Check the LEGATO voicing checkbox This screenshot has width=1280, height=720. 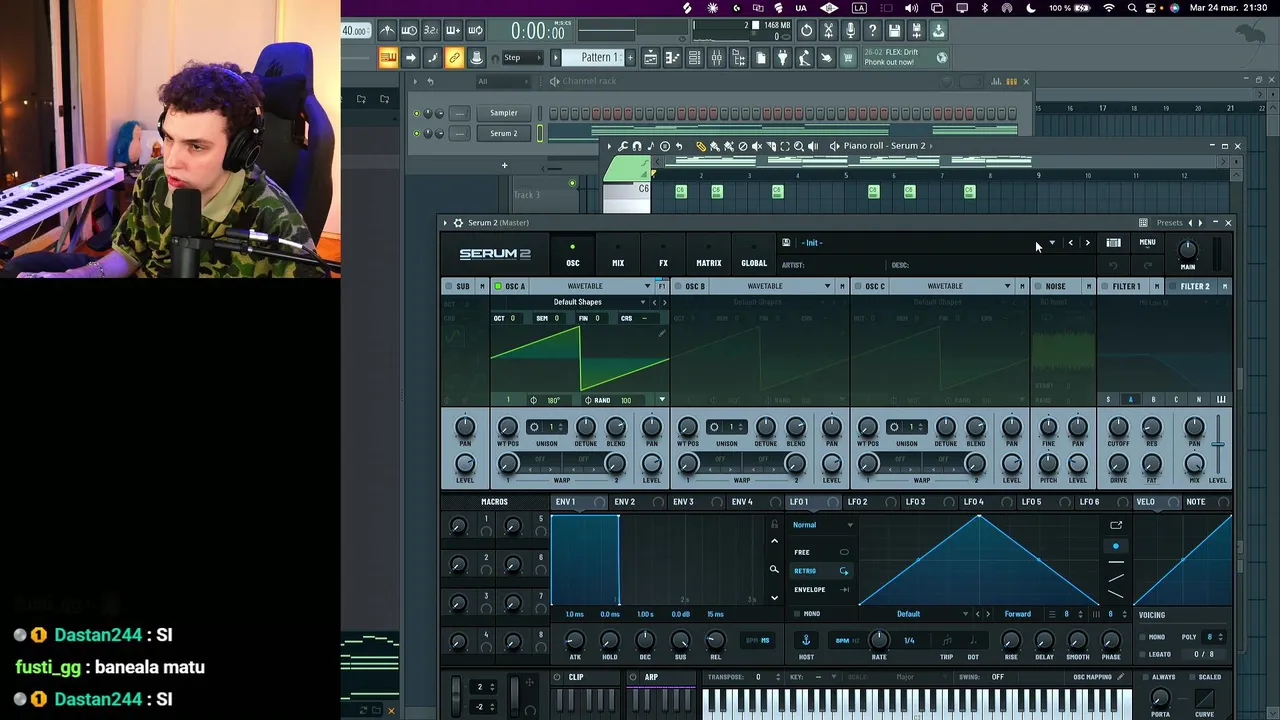(1144, 655)
